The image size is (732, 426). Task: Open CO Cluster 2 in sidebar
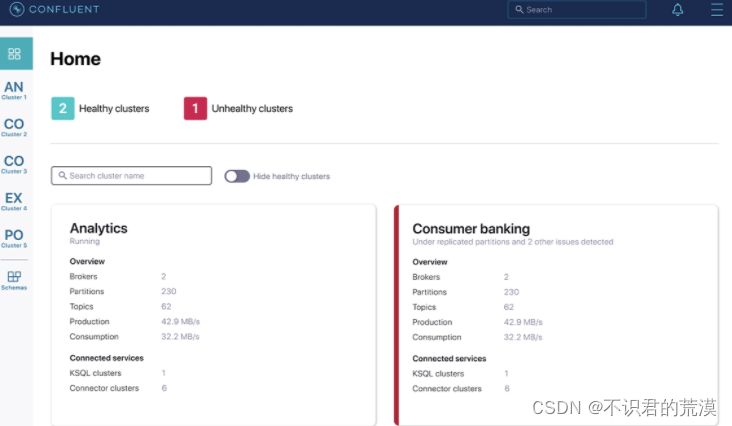click(x=14, y=127)
